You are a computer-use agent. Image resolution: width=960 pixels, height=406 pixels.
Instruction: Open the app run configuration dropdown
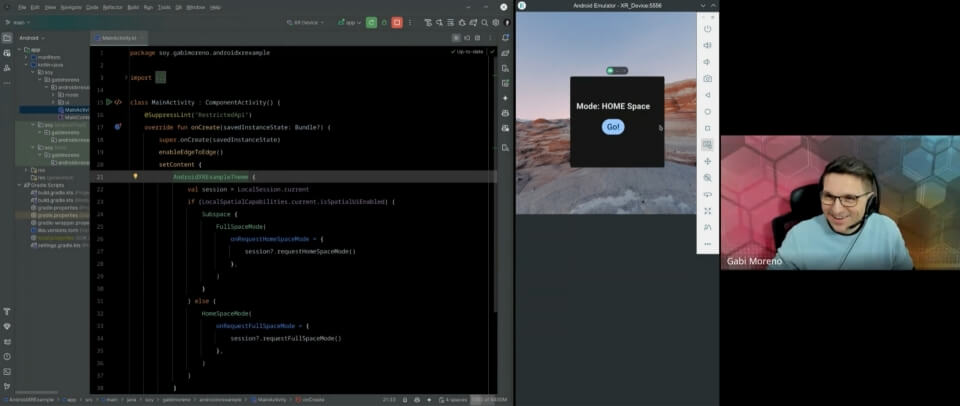pos(348,23)
